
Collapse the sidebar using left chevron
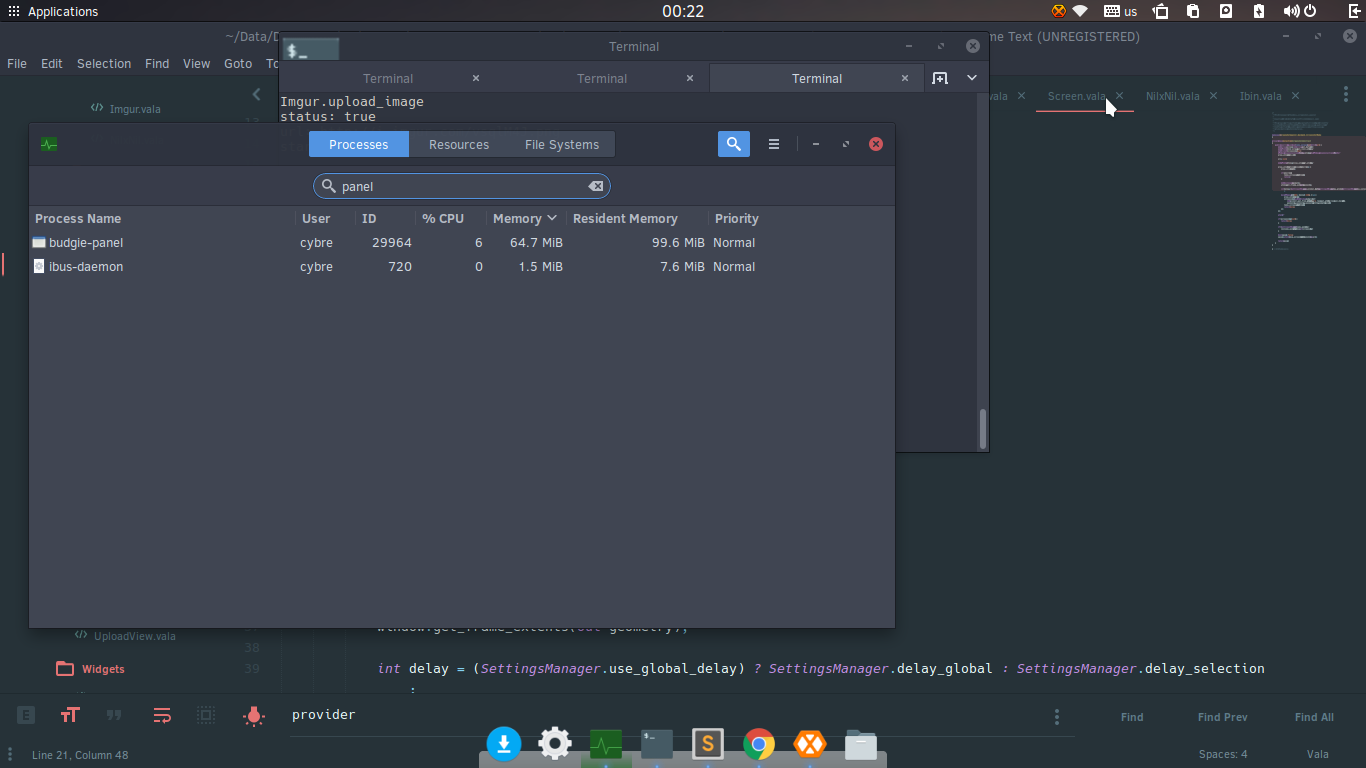pos(257,94)
